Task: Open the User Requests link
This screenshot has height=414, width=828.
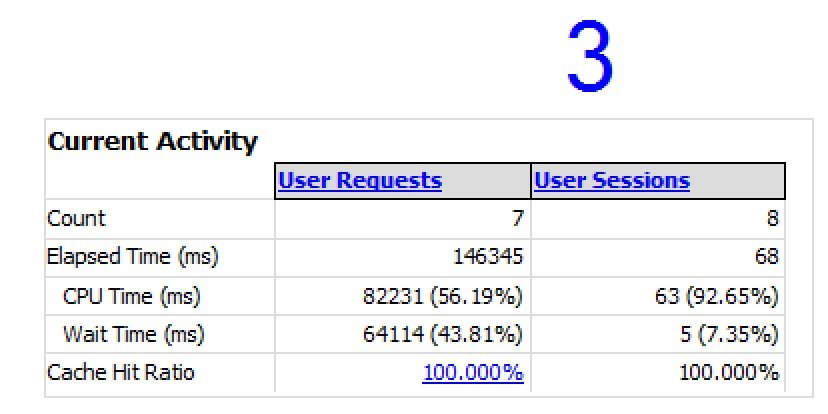Action: pos(360,181)
